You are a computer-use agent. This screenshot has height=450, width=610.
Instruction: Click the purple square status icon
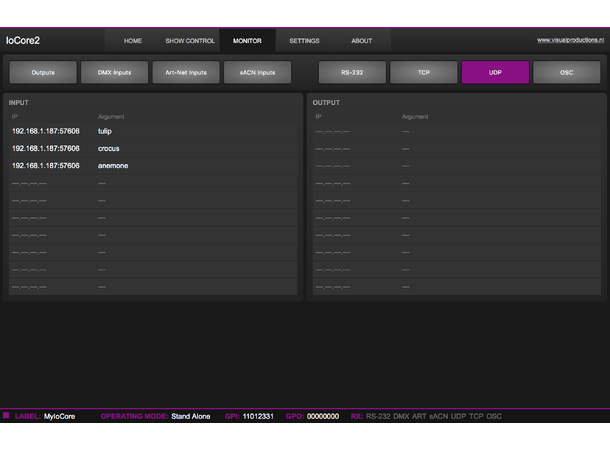[6, 415]
